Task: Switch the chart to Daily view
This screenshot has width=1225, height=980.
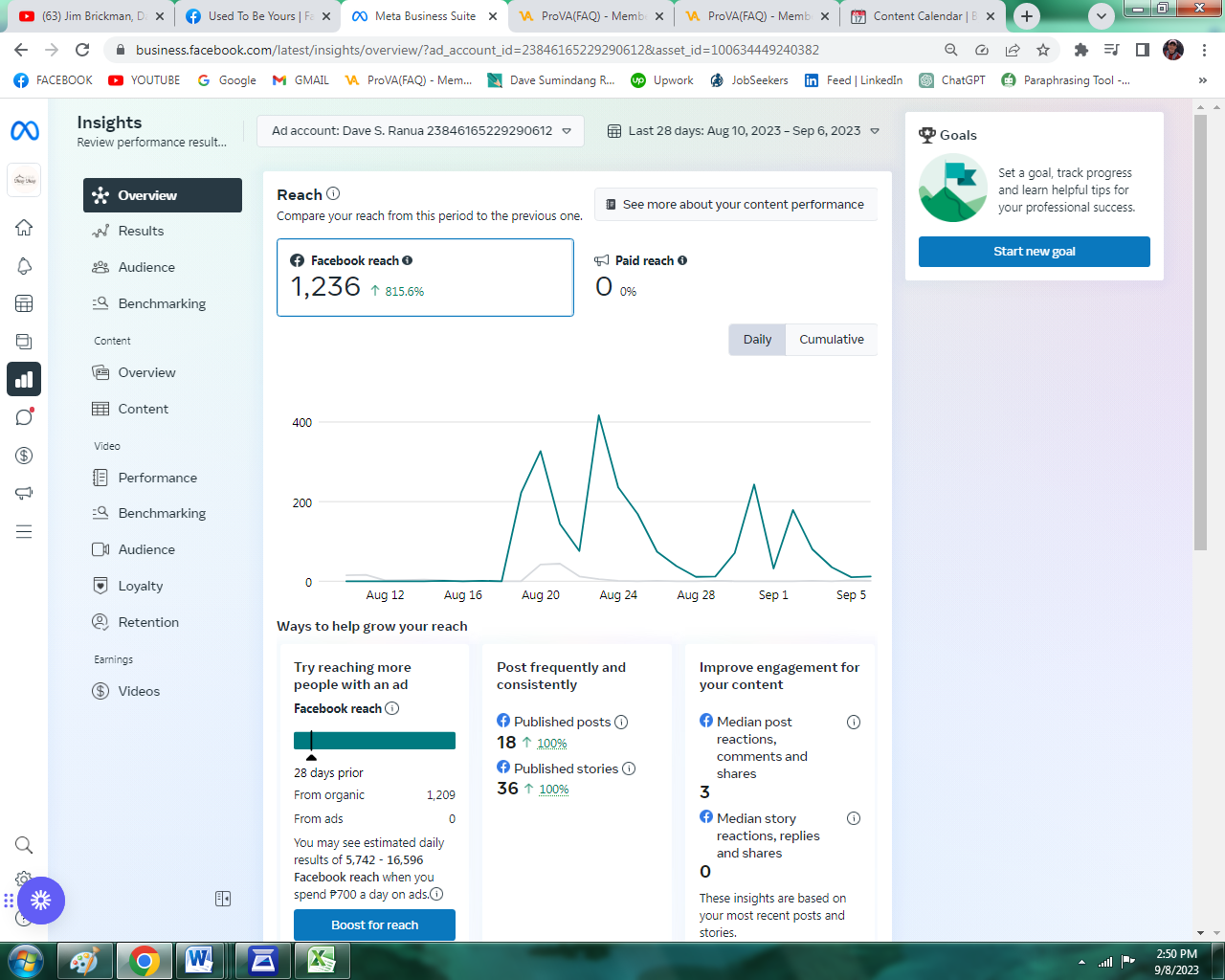Action: click(x=757, y=340)
